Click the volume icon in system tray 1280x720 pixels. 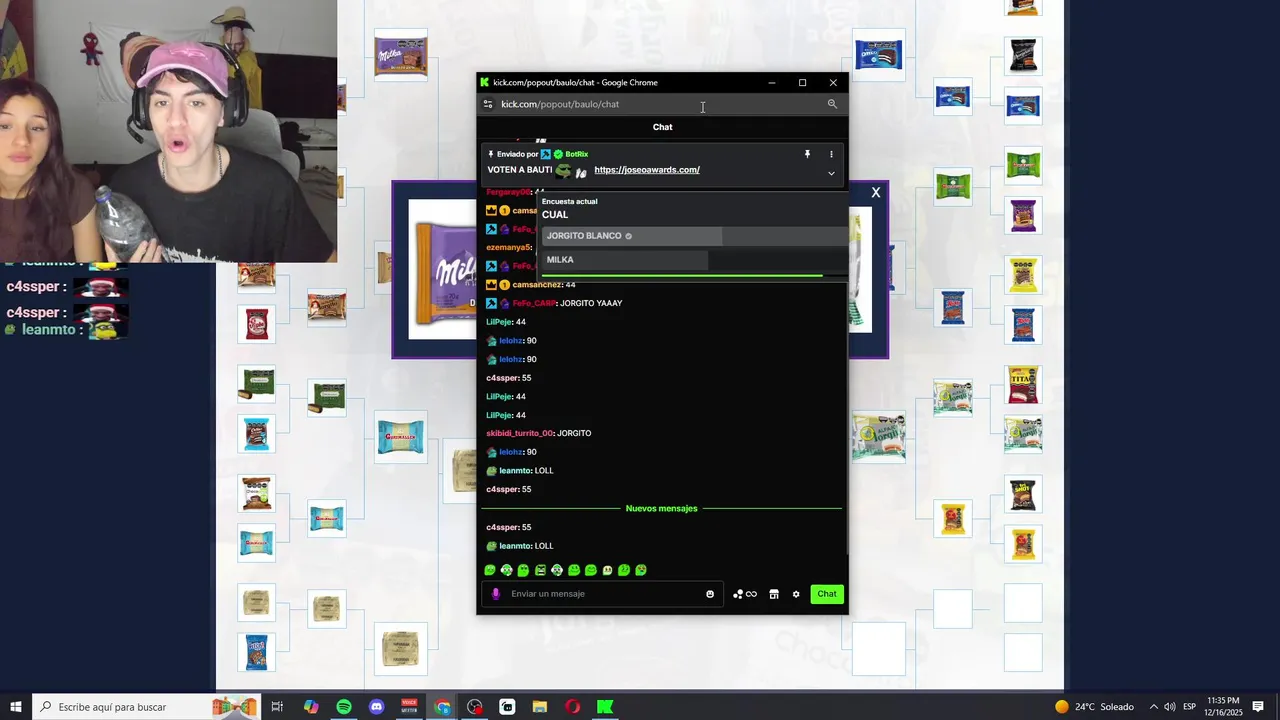point(1170,707)
